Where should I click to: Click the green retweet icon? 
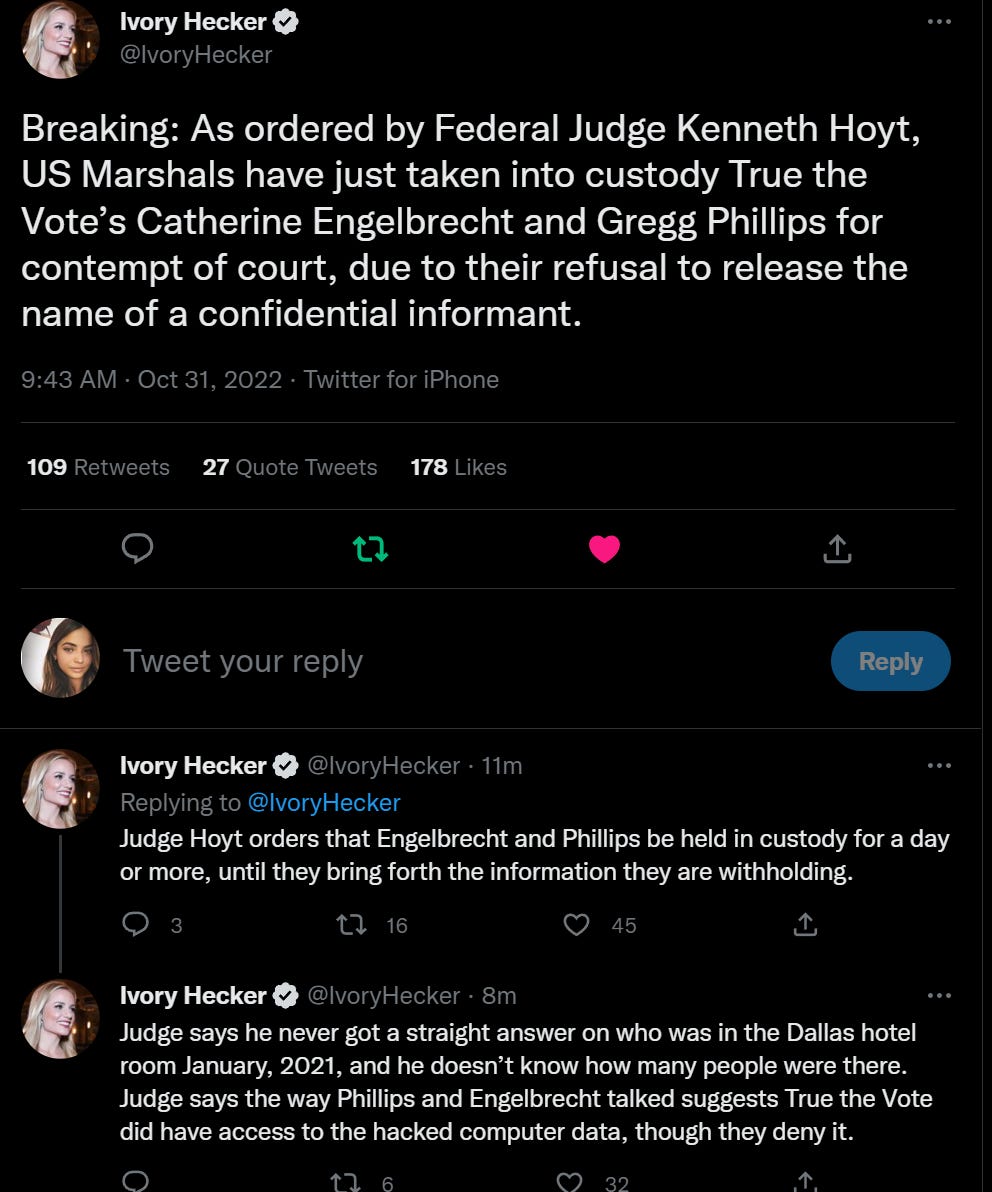(x=370, y=548)
